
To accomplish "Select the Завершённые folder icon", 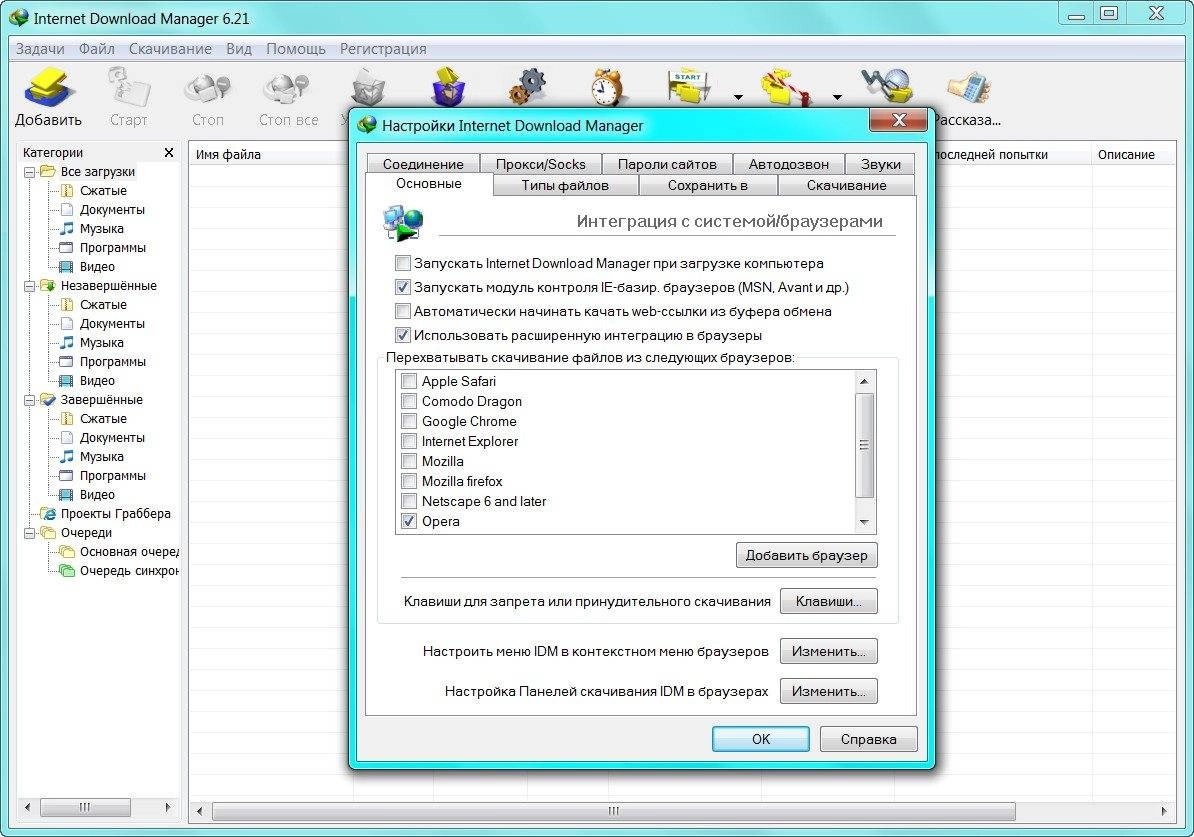I will (48, 400).
